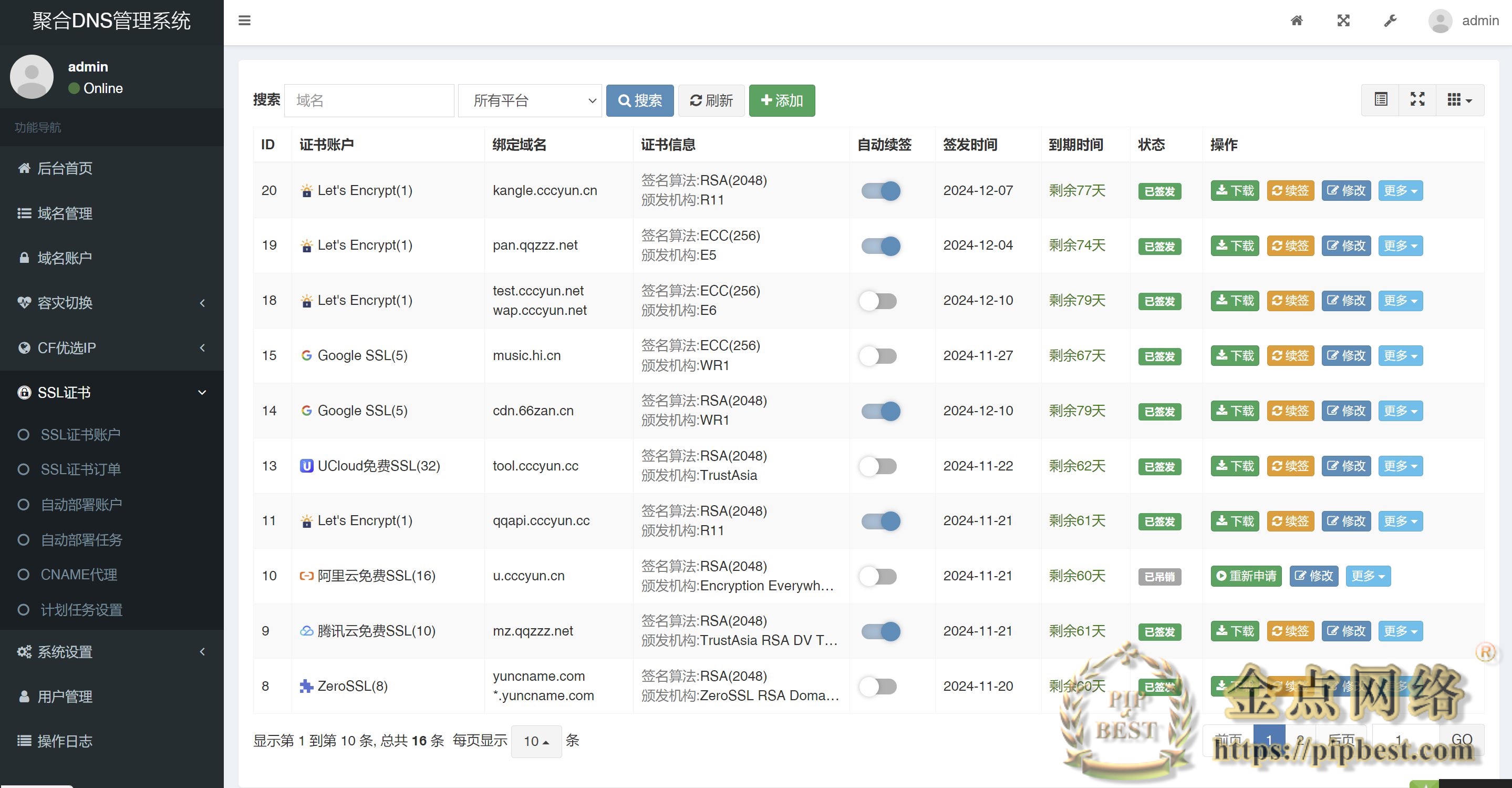Click the fullscreen arrows icon in the top bar
This screenshot has width=1512, height=788.
click(1343, 21)
